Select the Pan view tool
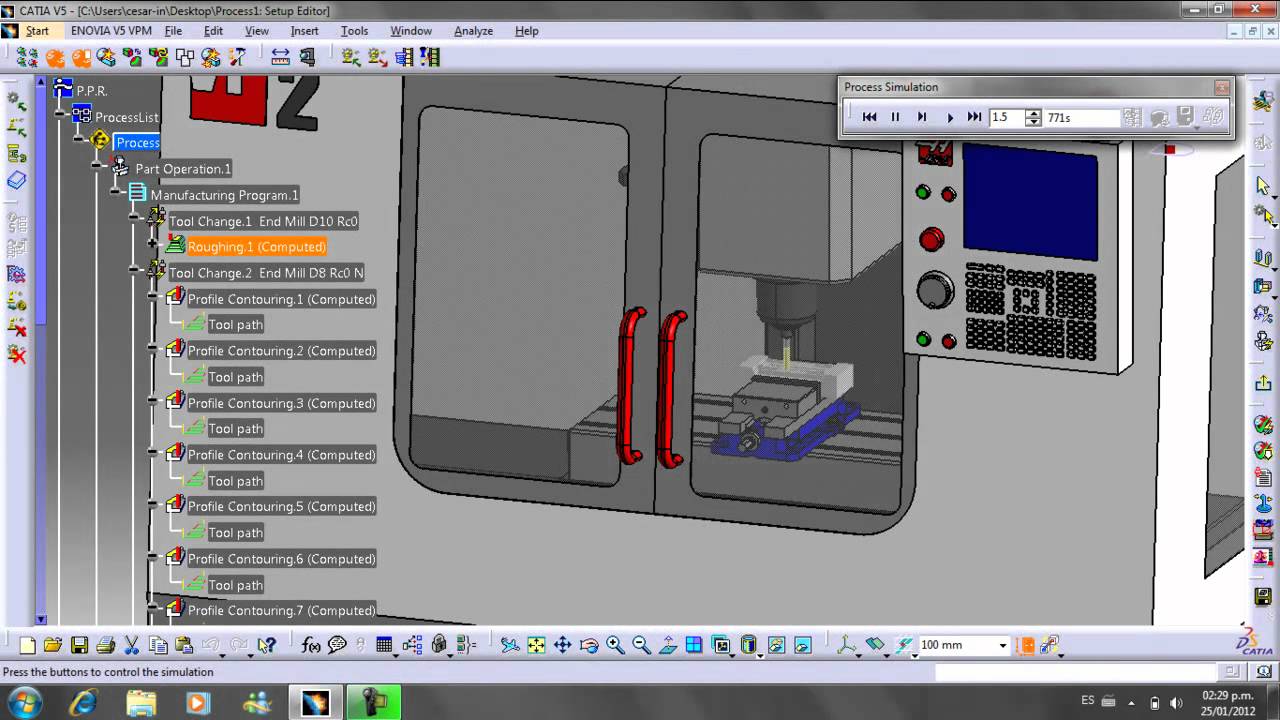Viewport: 1280px width, 720px height. (x=562, y=646)
